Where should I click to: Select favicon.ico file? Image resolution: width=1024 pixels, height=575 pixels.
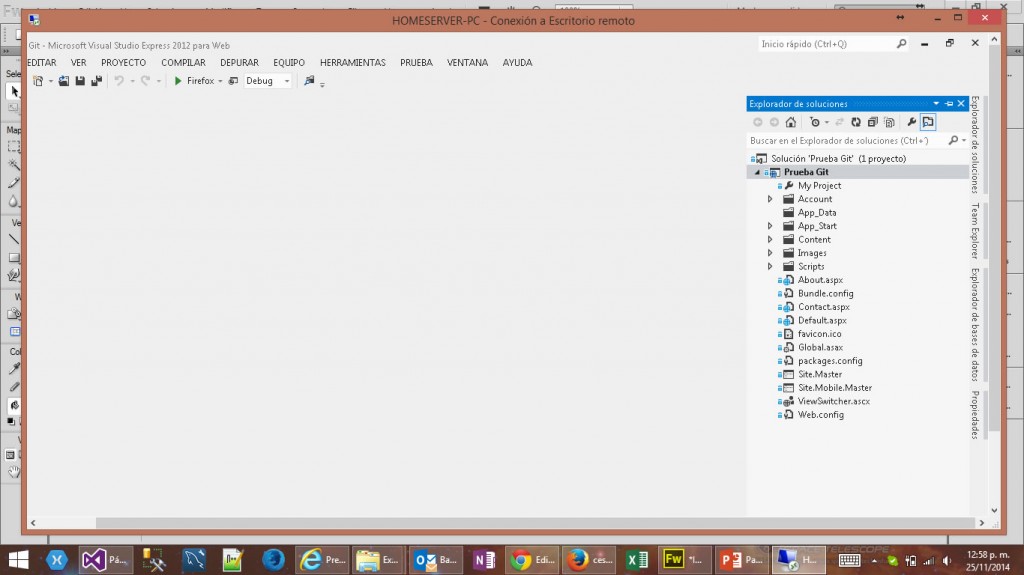(820, 334)
